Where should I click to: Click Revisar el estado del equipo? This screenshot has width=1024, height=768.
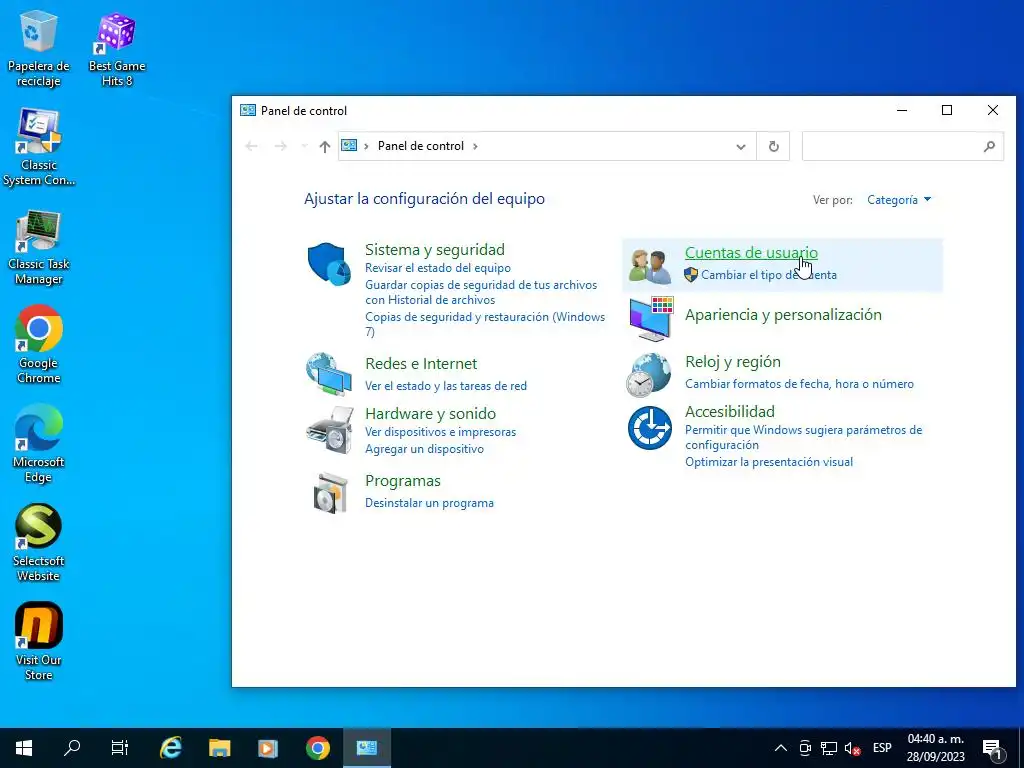(x=438, y=268)
